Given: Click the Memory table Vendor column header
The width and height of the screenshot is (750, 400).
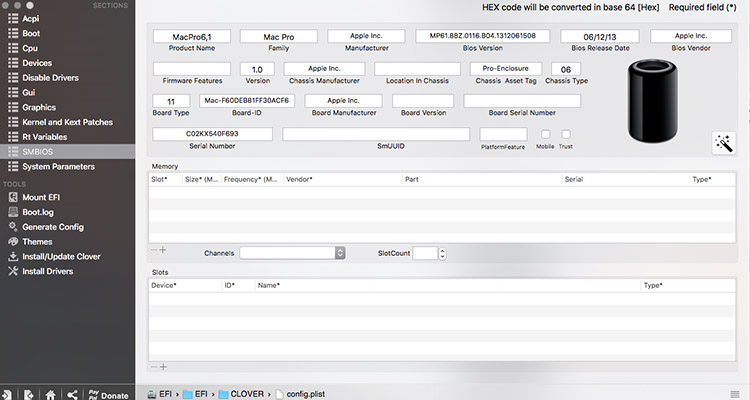Looking at the screenshot, I should tap(342, 179).
